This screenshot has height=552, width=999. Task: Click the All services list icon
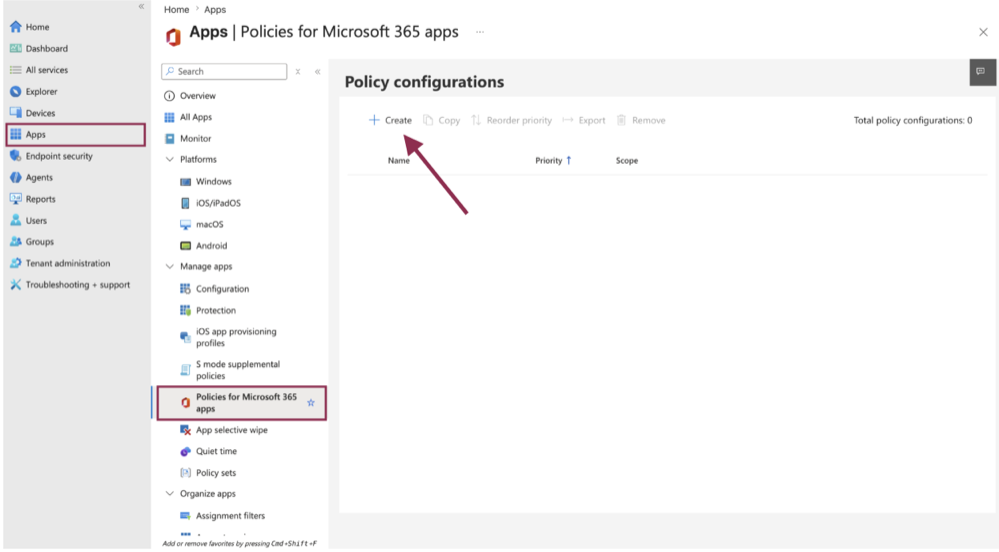[15, 70]
